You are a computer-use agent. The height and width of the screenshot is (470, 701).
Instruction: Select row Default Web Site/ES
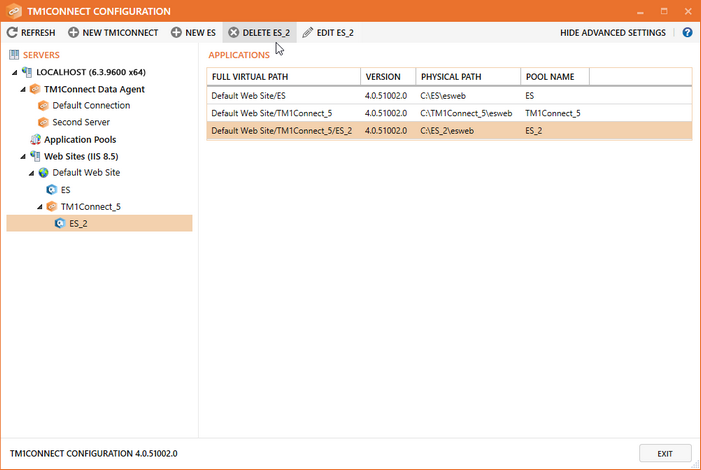click(x=449, y=96)
